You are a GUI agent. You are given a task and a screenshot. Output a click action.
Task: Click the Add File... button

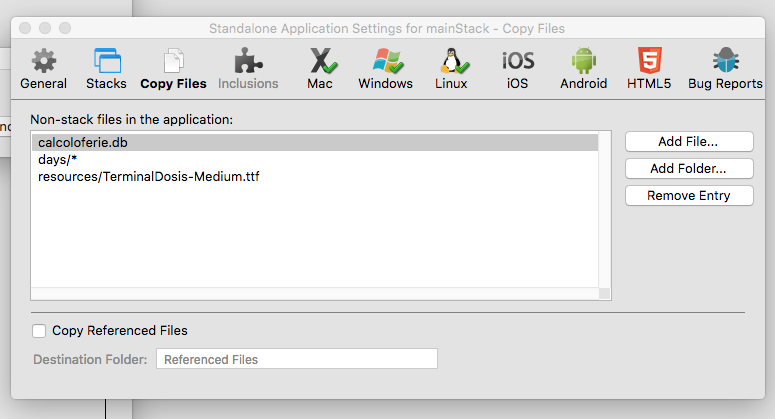(689, 142)
